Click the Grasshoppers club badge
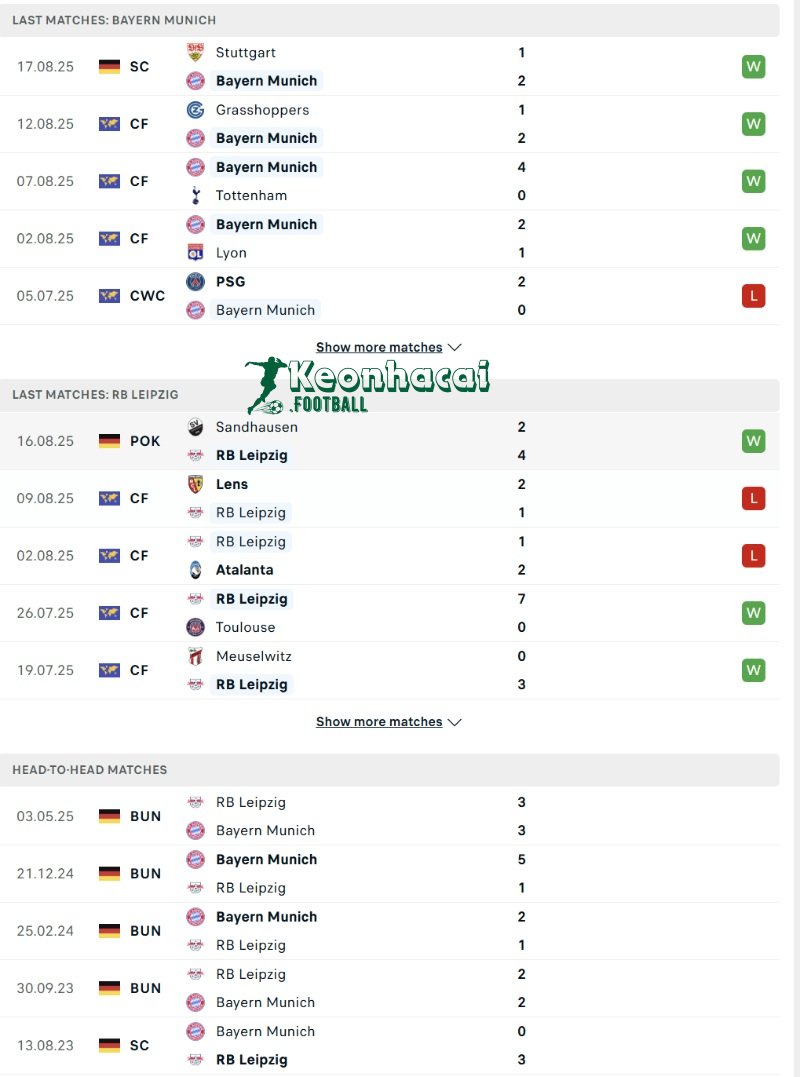Screen dimensions: 800x1077 pyautogui.click(x=194, y=110)
